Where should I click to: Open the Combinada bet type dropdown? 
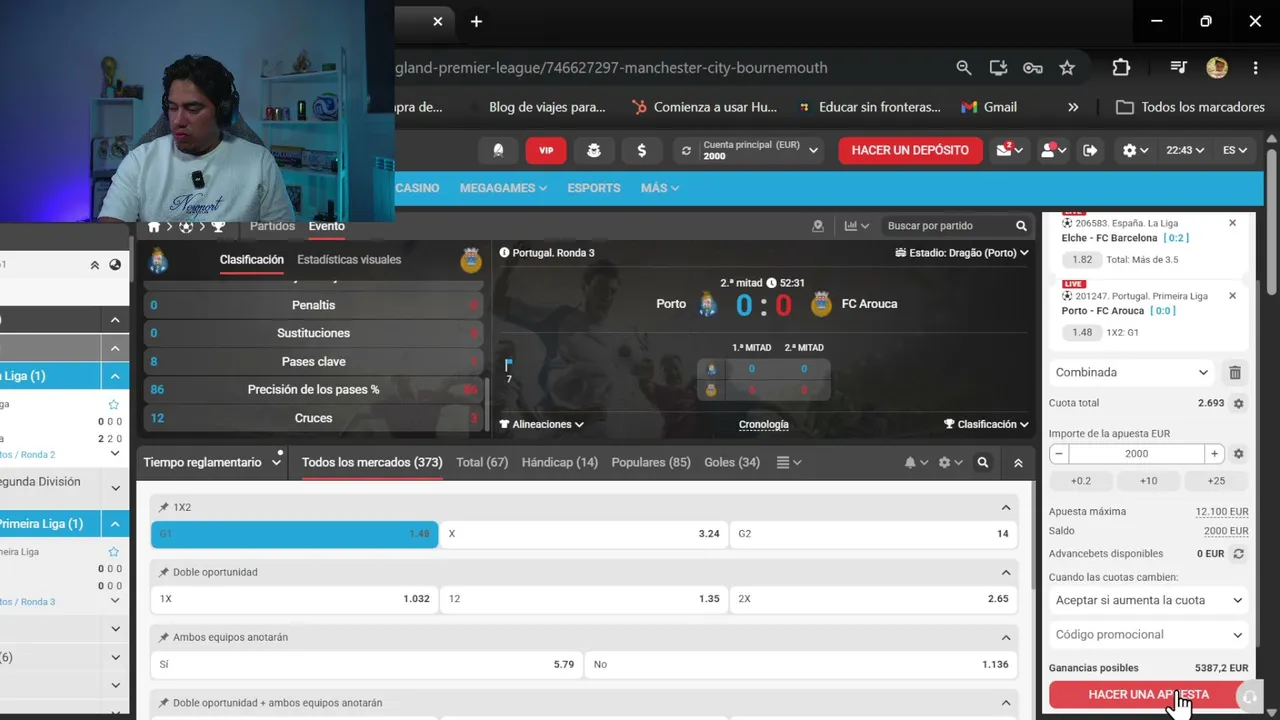[1133, 372]
